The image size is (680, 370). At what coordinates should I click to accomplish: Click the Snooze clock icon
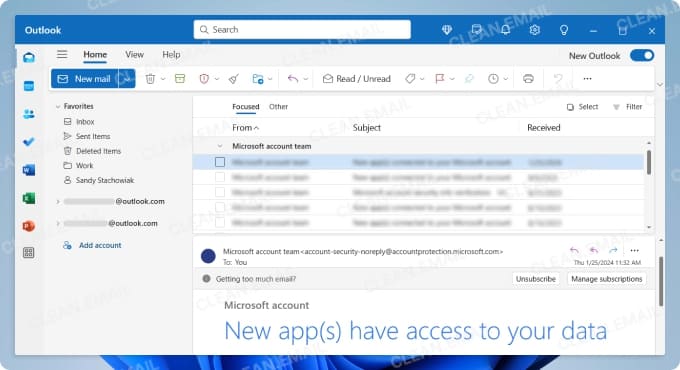coord(493,79)
